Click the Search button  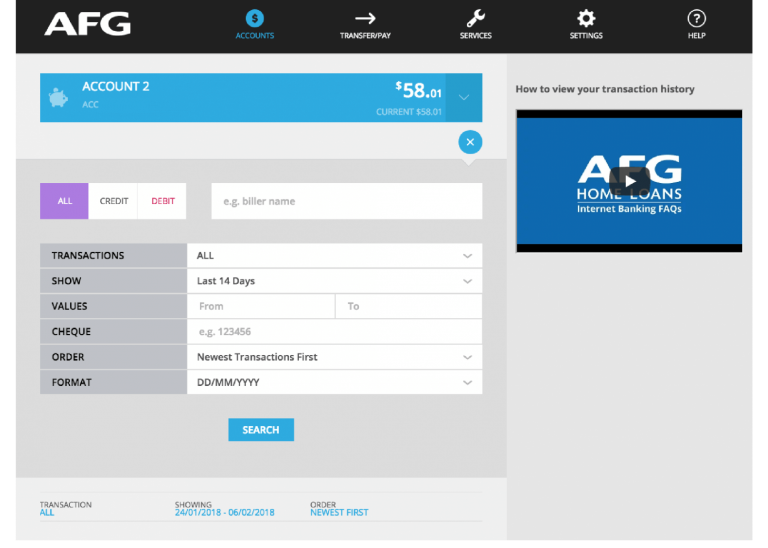pyautogui.click(x=261, y=430)
